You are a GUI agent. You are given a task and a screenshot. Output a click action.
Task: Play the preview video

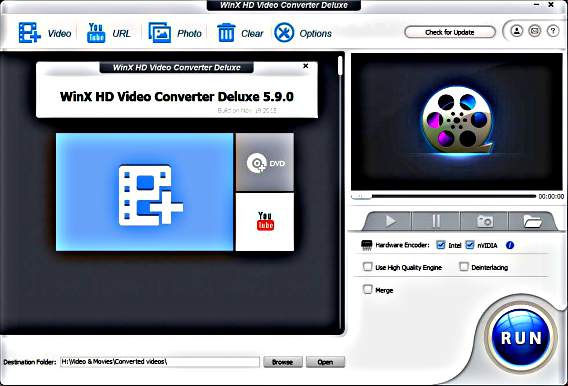point(390,221)
